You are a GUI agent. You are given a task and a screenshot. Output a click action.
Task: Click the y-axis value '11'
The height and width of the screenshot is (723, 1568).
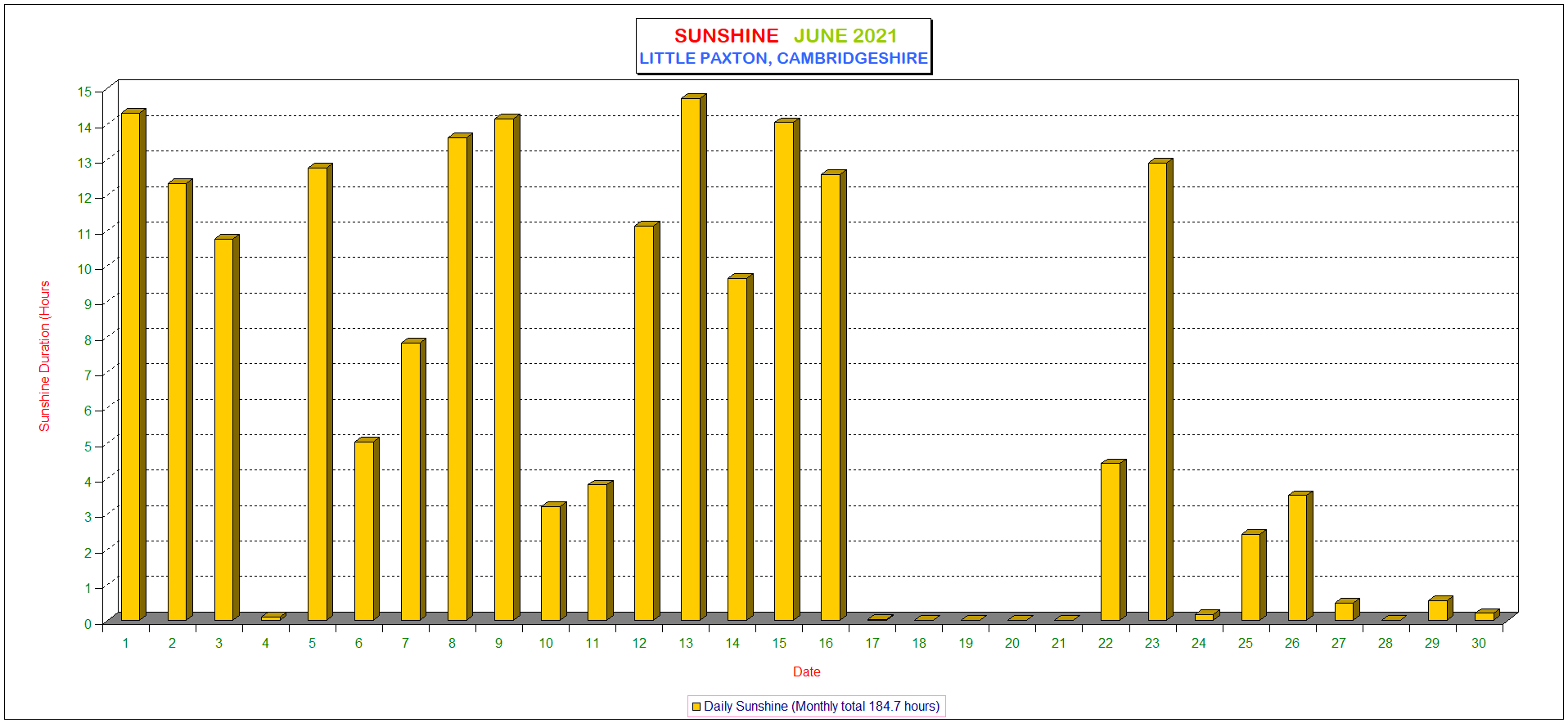pyautogui.click(x=85, y=234)
